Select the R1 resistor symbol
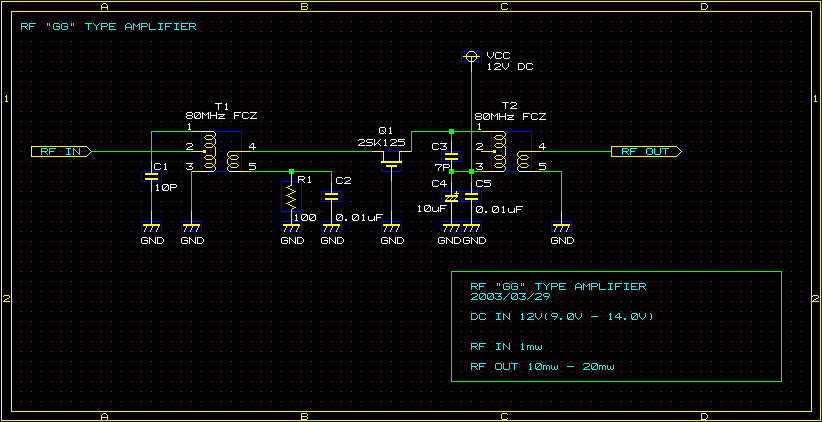The height and width of the screenshot is (422, 822). (x=291, y=196)
